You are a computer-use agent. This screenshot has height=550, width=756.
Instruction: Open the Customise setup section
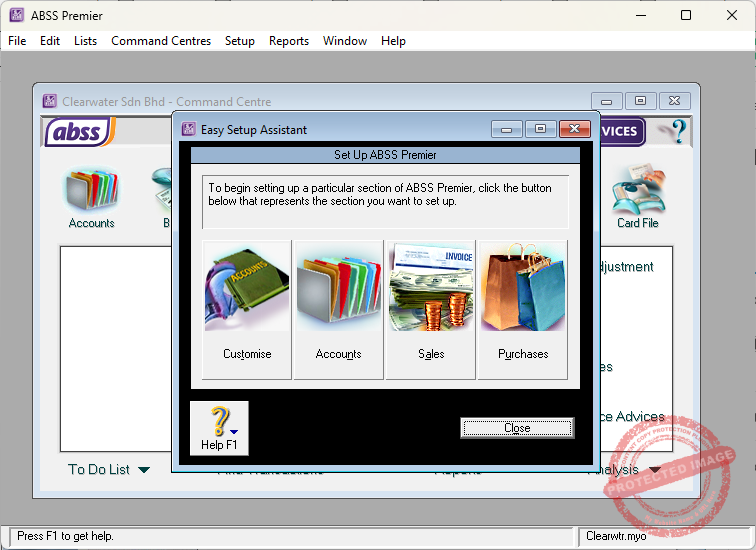pos(247,309)
